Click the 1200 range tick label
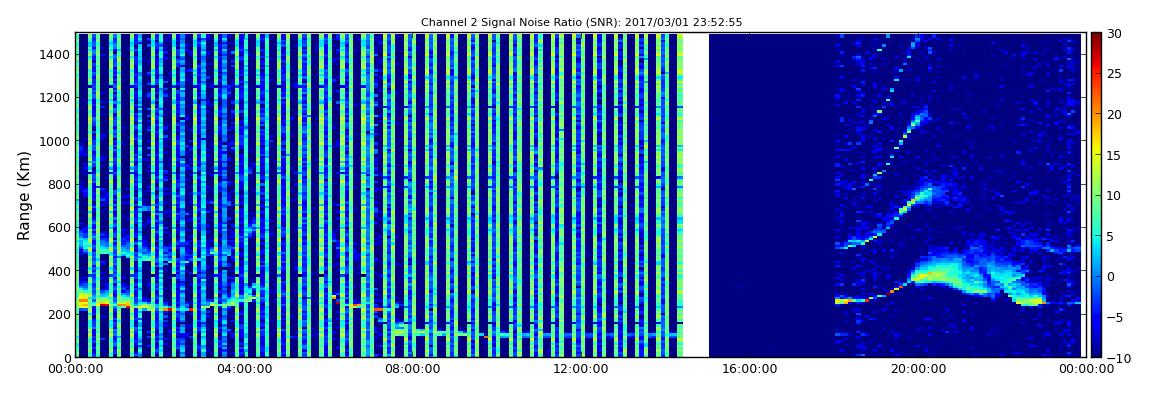This screenshot has width=1150, height=407. 56,98
